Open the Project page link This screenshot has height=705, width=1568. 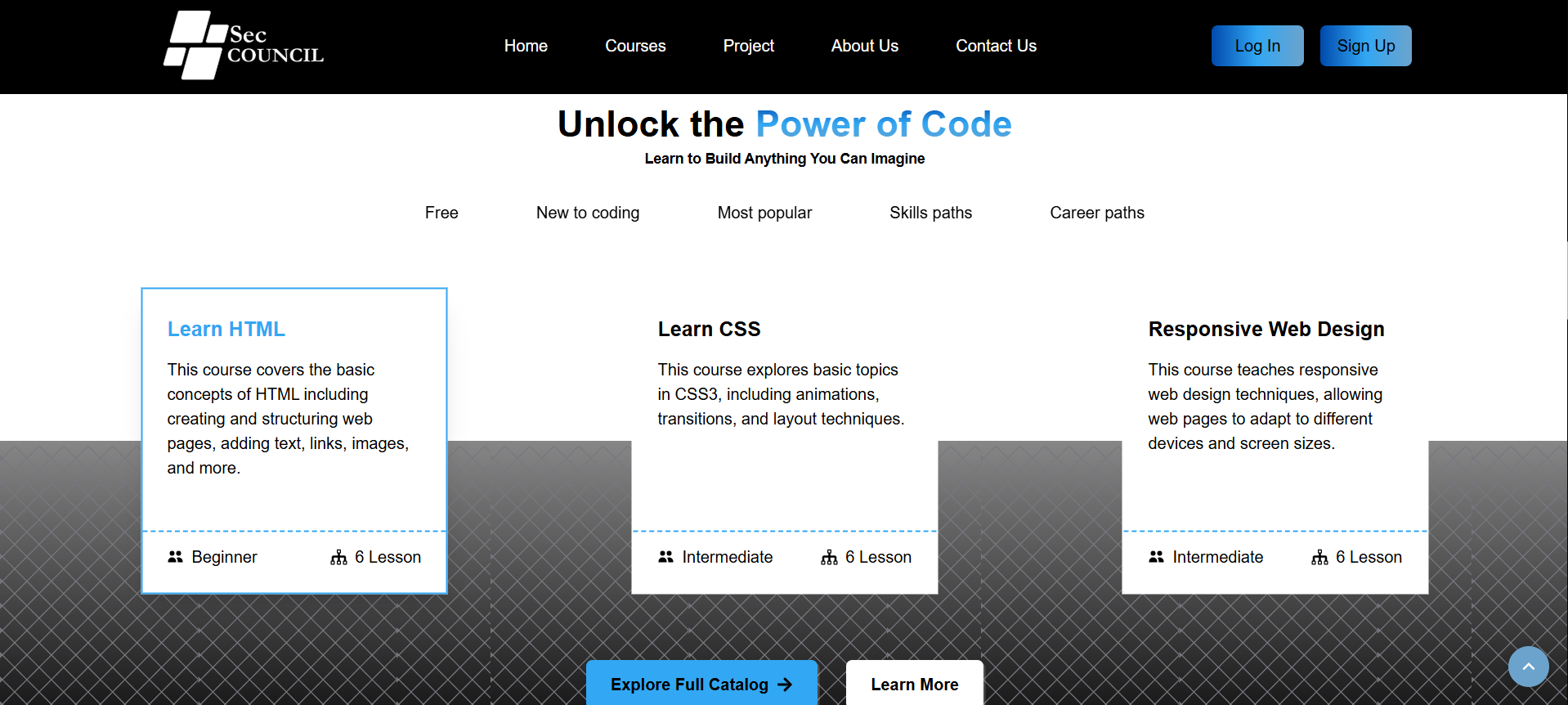coord(748,46)
